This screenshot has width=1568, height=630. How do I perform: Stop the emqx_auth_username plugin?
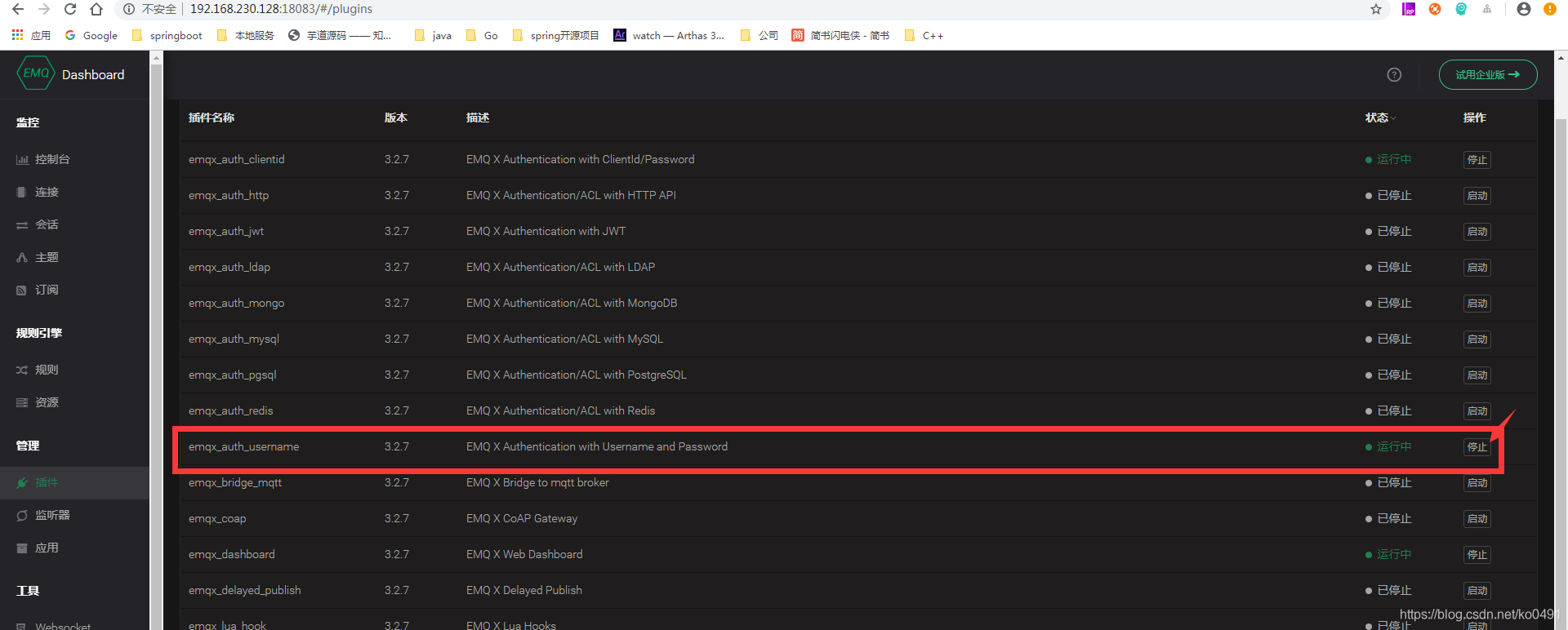(1477, 447)
